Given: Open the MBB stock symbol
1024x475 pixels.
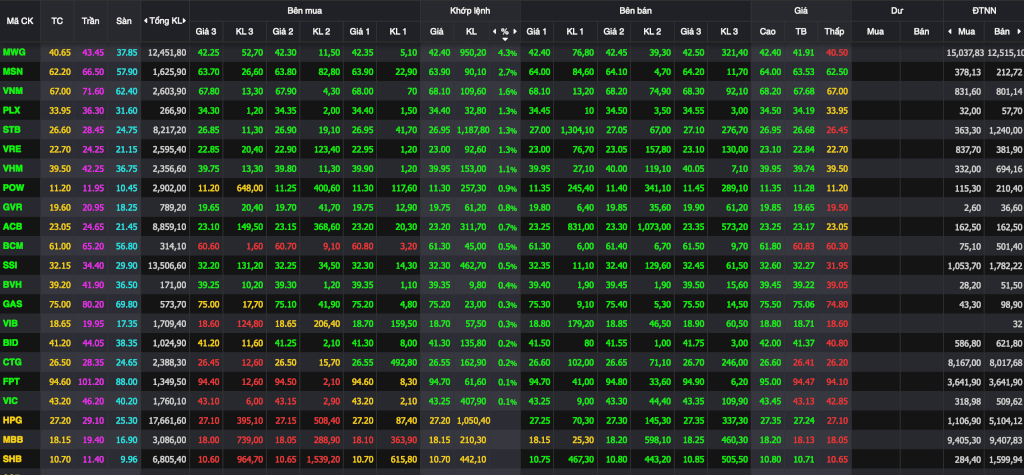Looking at the screenshot, I should pyautogui.click(x=12, y=439).
